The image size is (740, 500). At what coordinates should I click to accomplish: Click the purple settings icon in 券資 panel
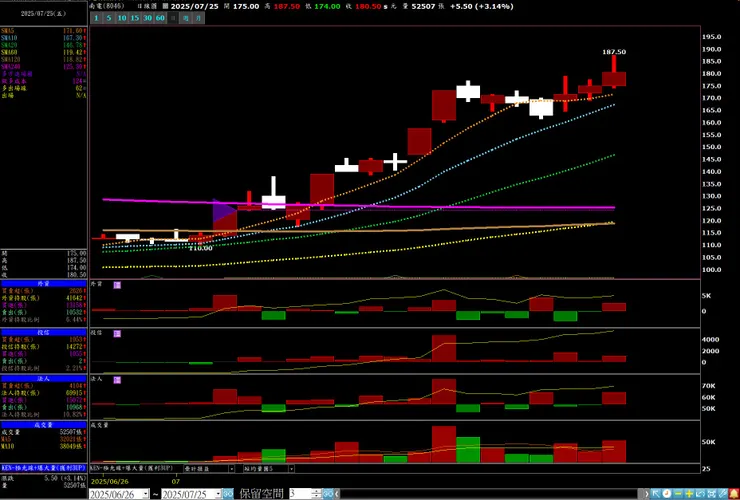coord(117,285)
